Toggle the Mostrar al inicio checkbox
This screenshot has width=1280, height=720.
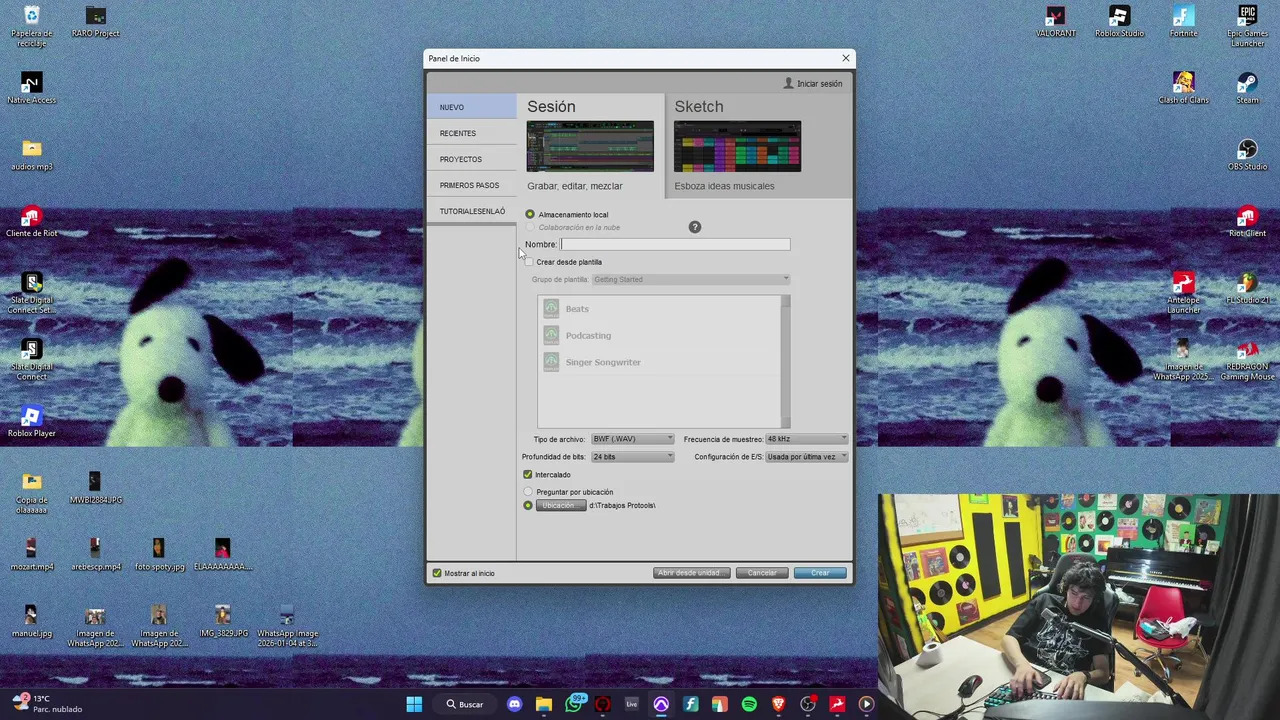click(x=437, y=573)
